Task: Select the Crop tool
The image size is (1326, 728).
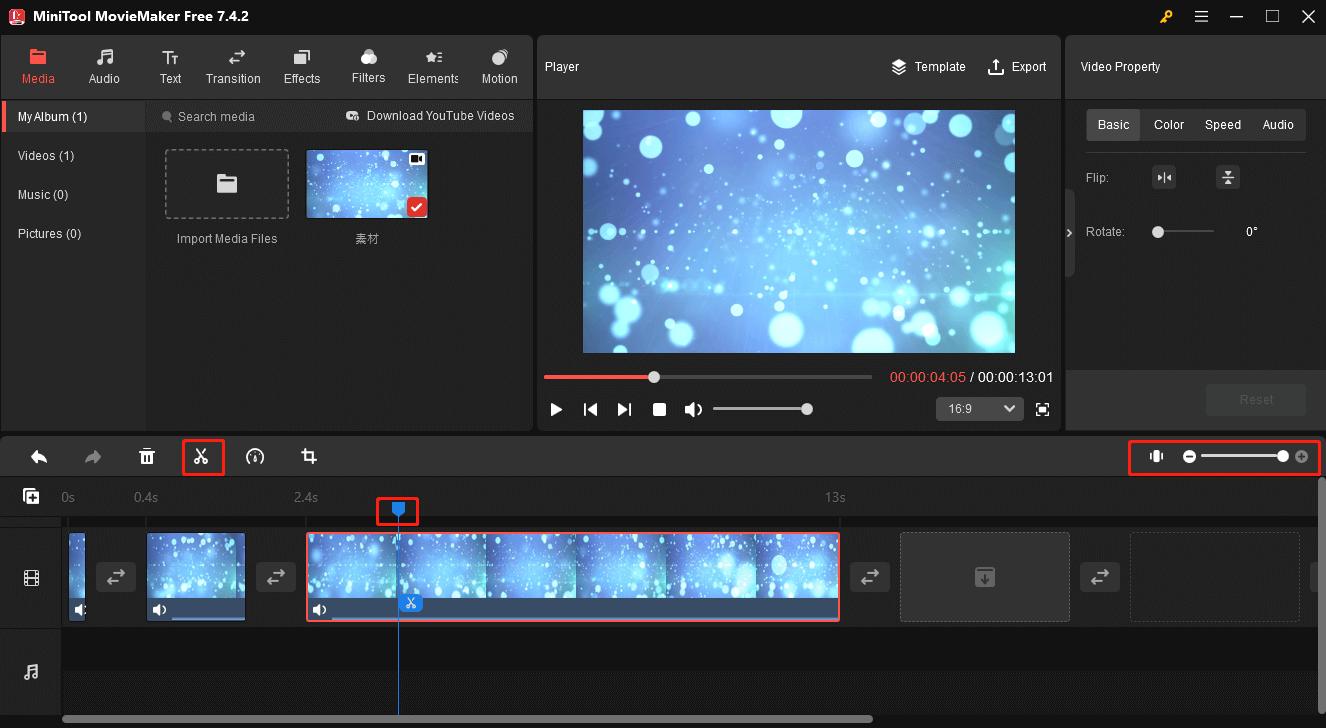Action: [x=309, y=457]
